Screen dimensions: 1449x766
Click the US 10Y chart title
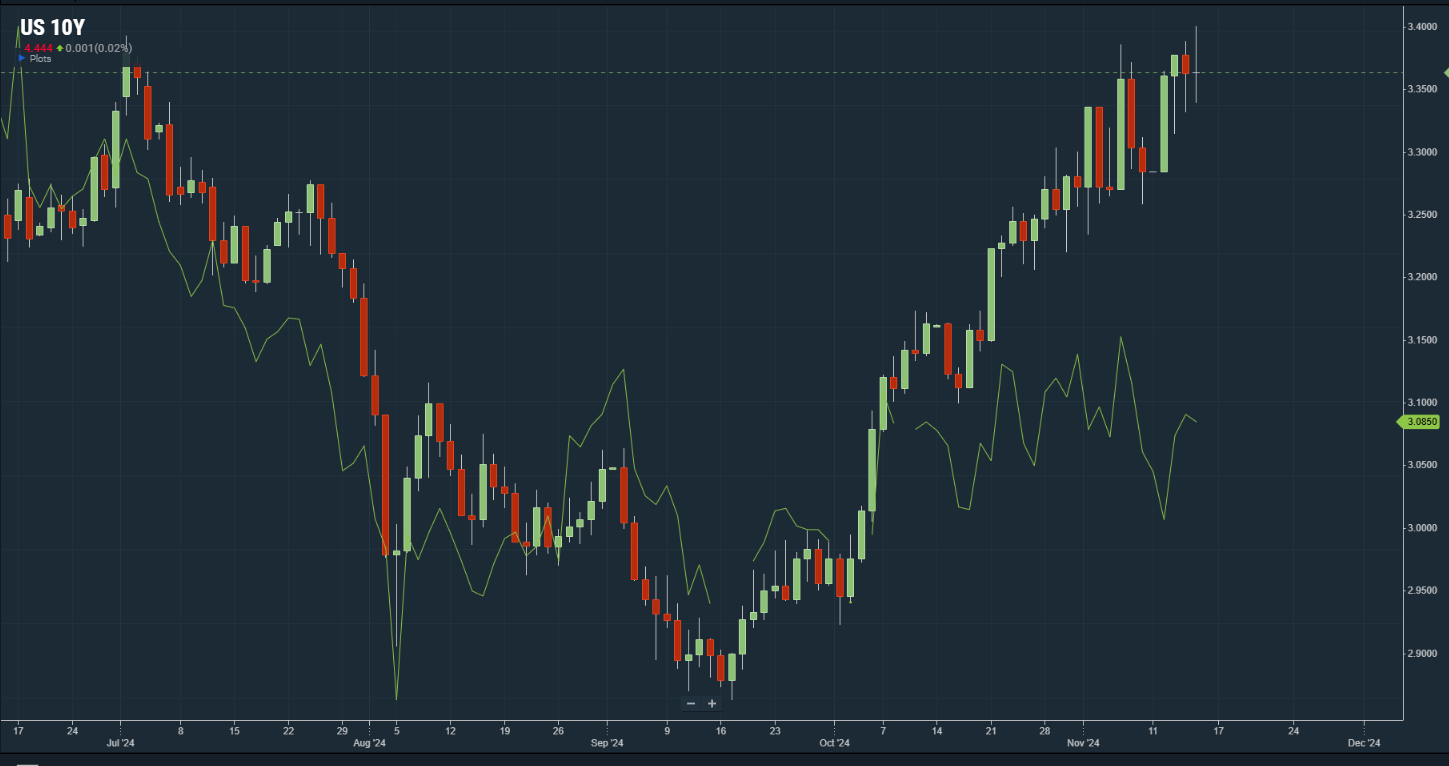click(x=52, y=29)
